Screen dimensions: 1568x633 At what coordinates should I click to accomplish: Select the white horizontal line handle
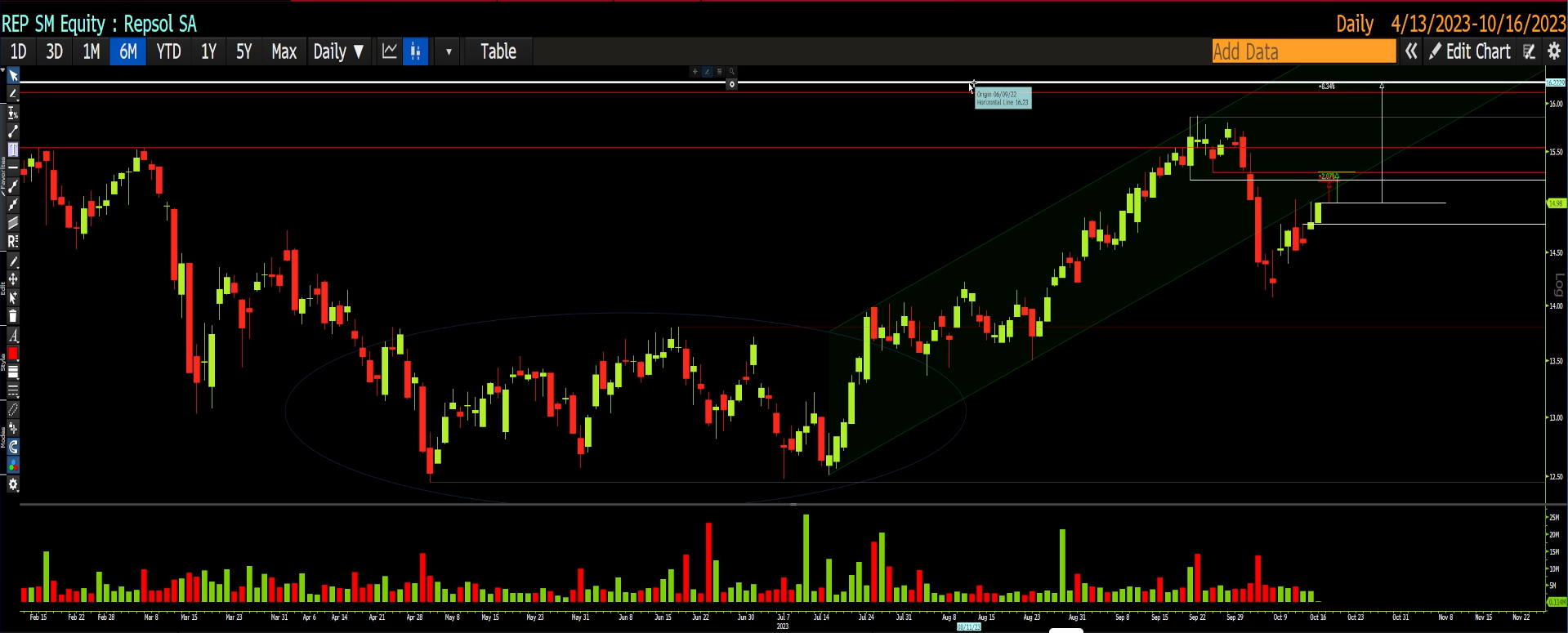[x=732, y=83]
